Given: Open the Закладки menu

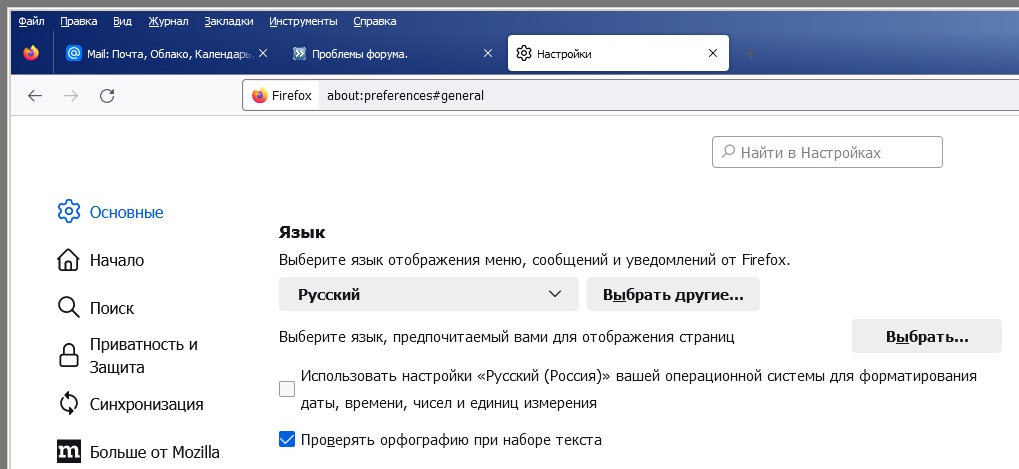Looking at the screenshot, I should [229, 21].
